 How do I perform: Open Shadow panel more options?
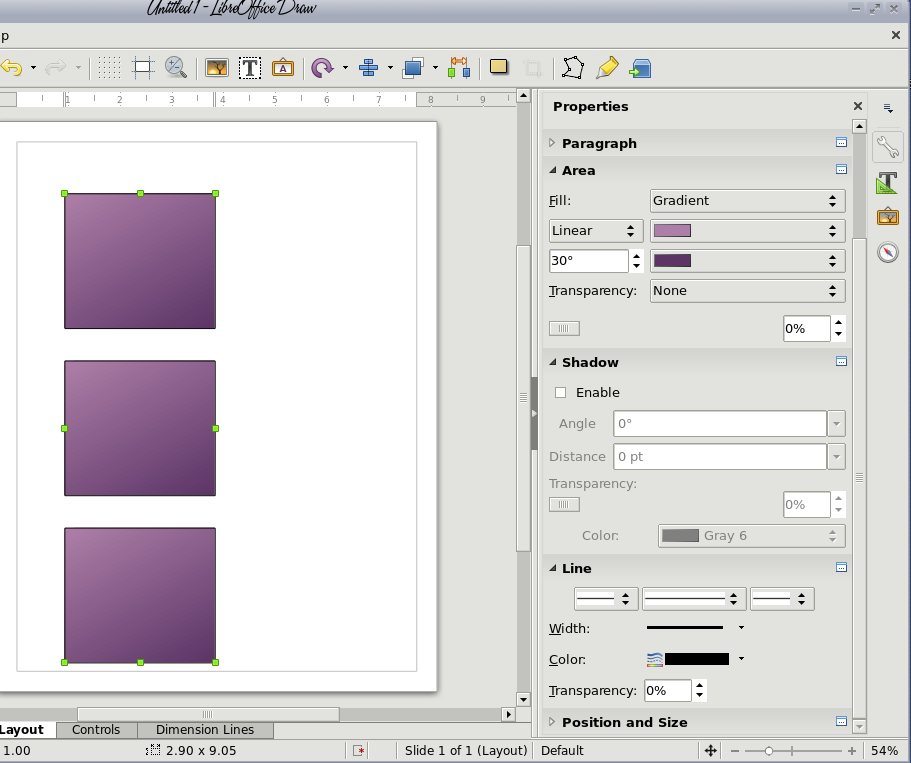[841, 361]
